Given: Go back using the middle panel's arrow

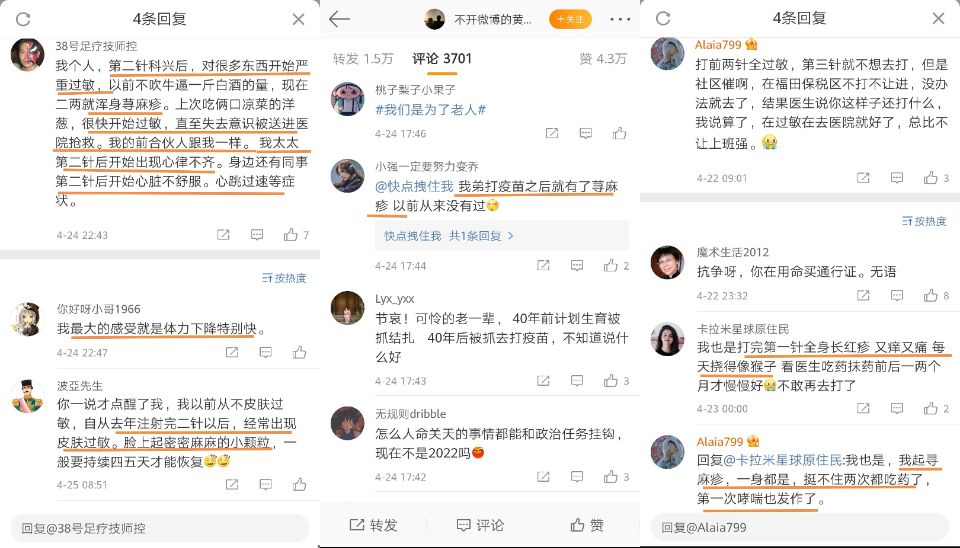Looking at the screenshot, I should pyautogui.click(x=339, y=19).
